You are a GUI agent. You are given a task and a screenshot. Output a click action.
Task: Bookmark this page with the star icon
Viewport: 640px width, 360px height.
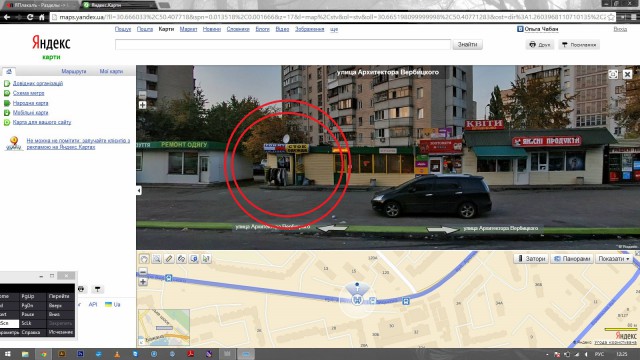coord(611,17)
